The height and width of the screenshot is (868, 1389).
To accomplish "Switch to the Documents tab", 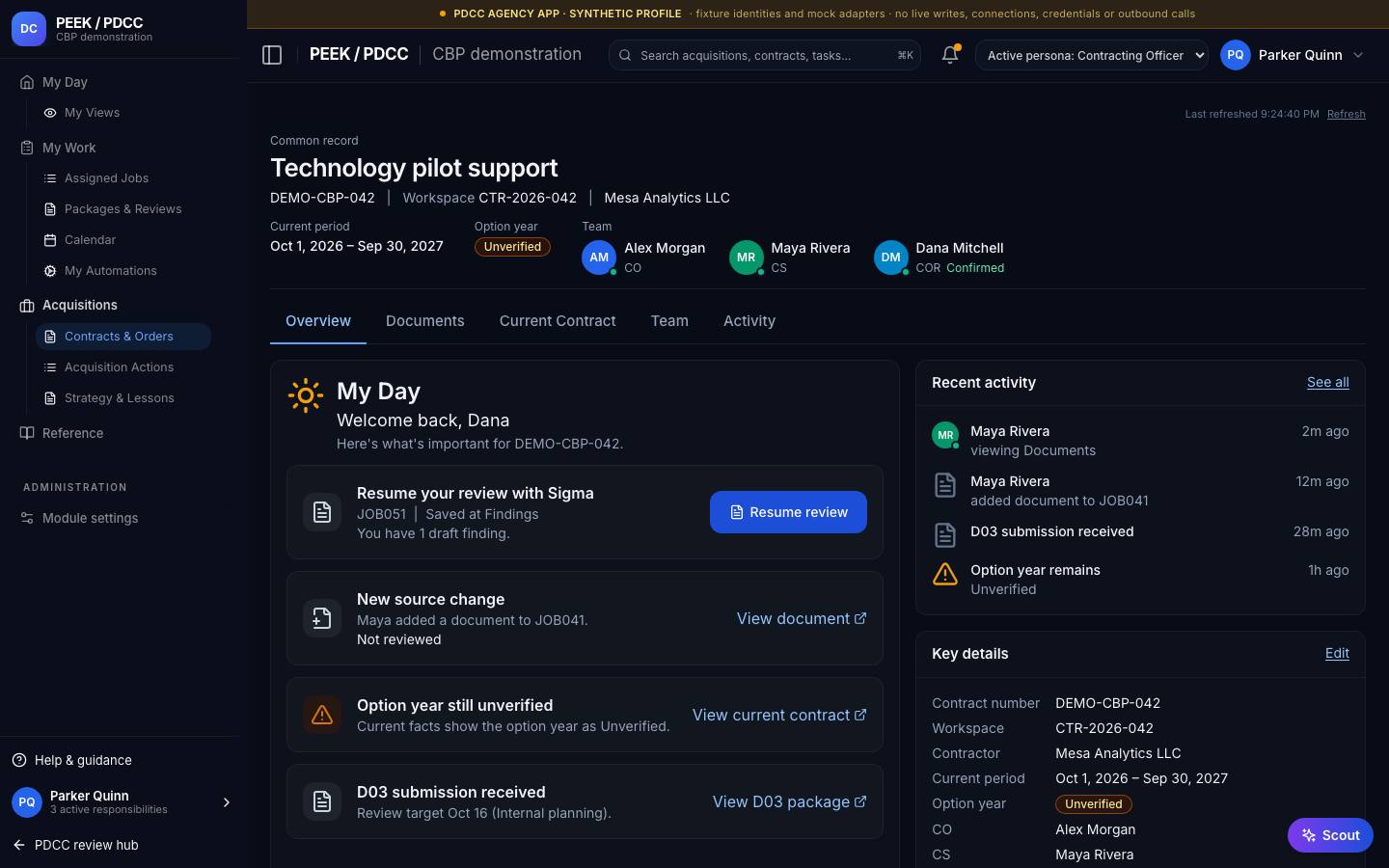I will pyautogui.click(x=425, y=321).
